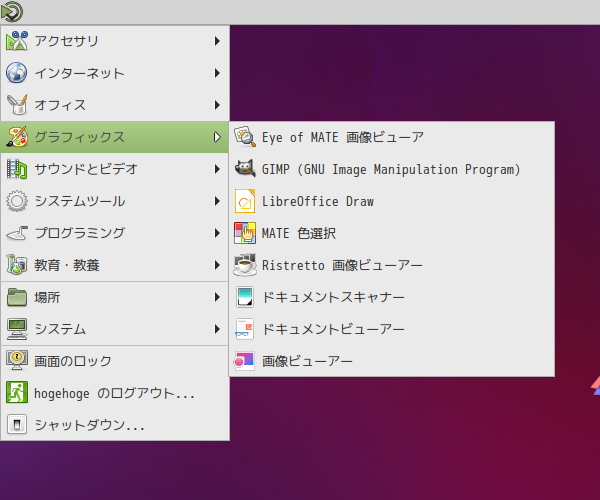This screenshot has height=500, width=600.
Task: Expand the 場所 submenu arrow
Action: pos(217,297)
